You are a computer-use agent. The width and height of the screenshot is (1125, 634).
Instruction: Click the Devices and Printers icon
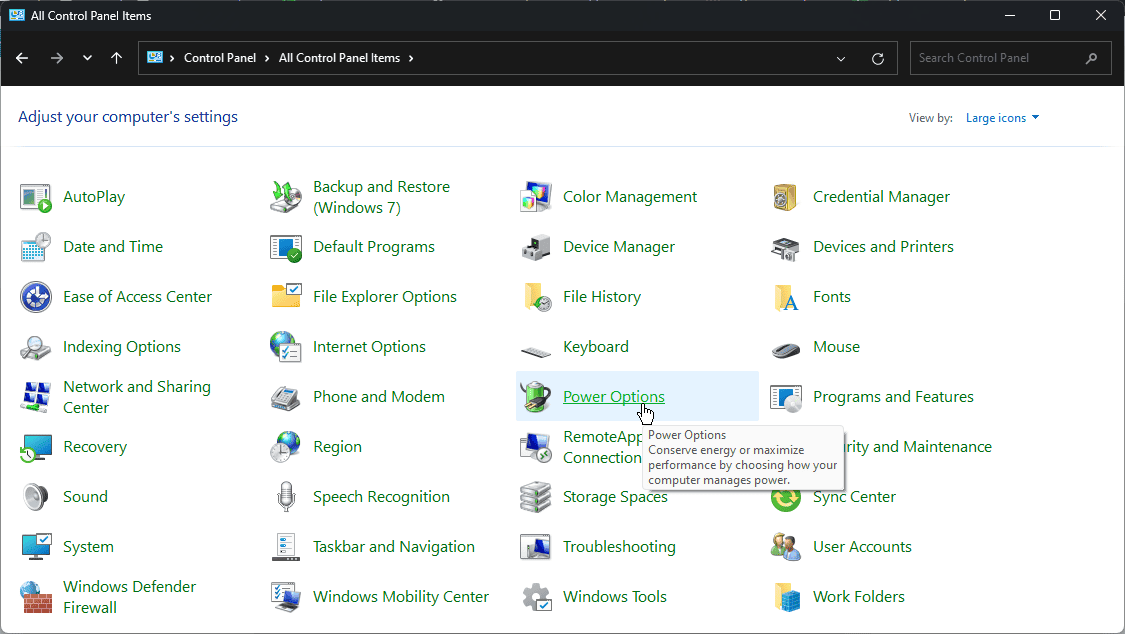tap(785, 247)
